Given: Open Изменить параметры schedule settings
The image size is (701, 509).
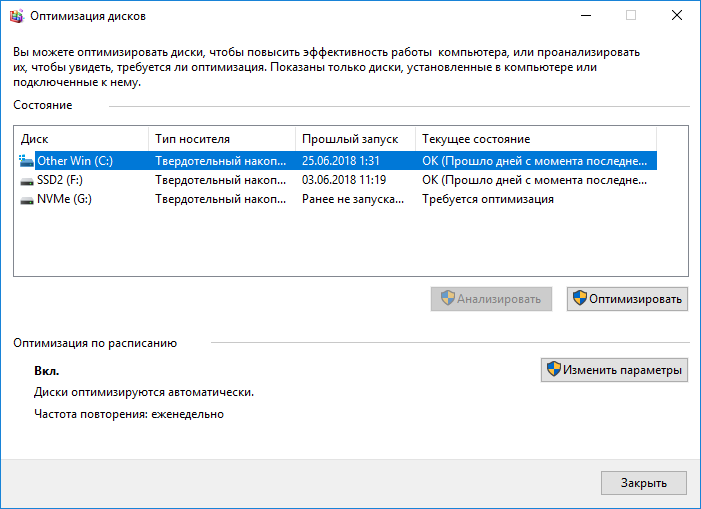Looking at the screenshot, I should (x=614, y=370).
